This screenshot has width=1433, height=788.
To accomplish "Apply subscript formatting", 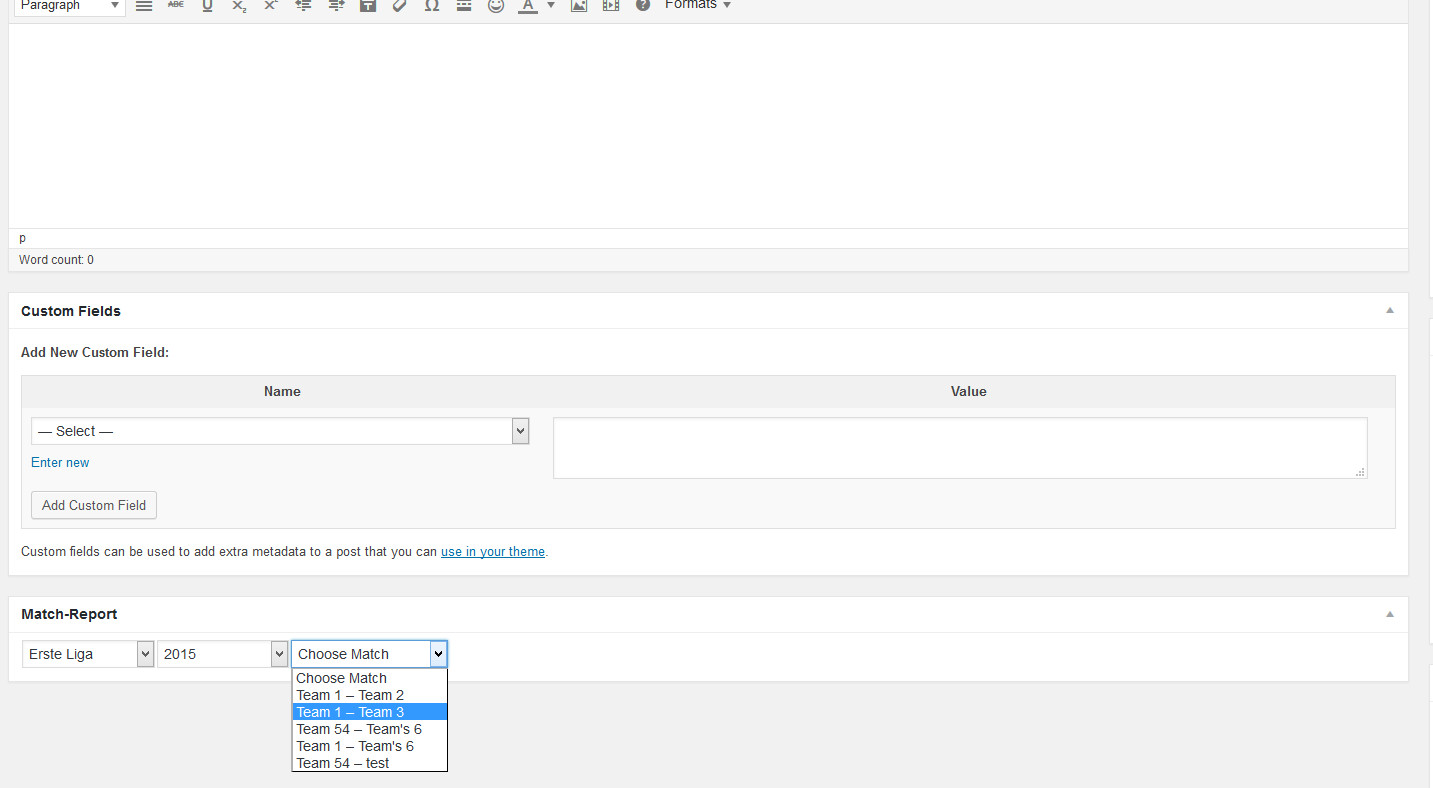I will click(239, 5).
